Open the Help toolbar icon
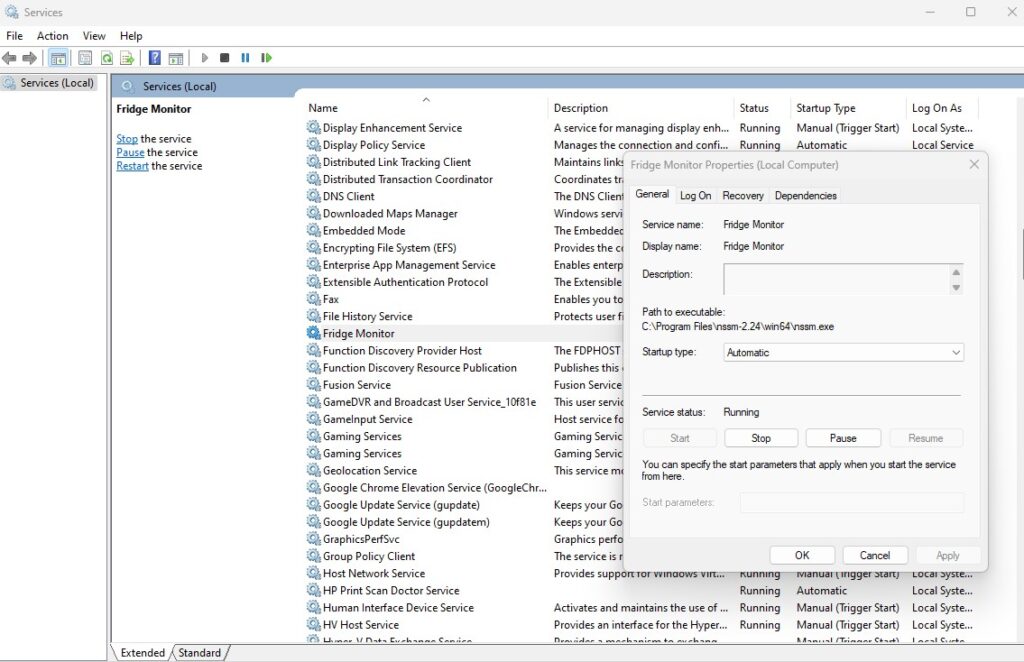 [155, 58]
